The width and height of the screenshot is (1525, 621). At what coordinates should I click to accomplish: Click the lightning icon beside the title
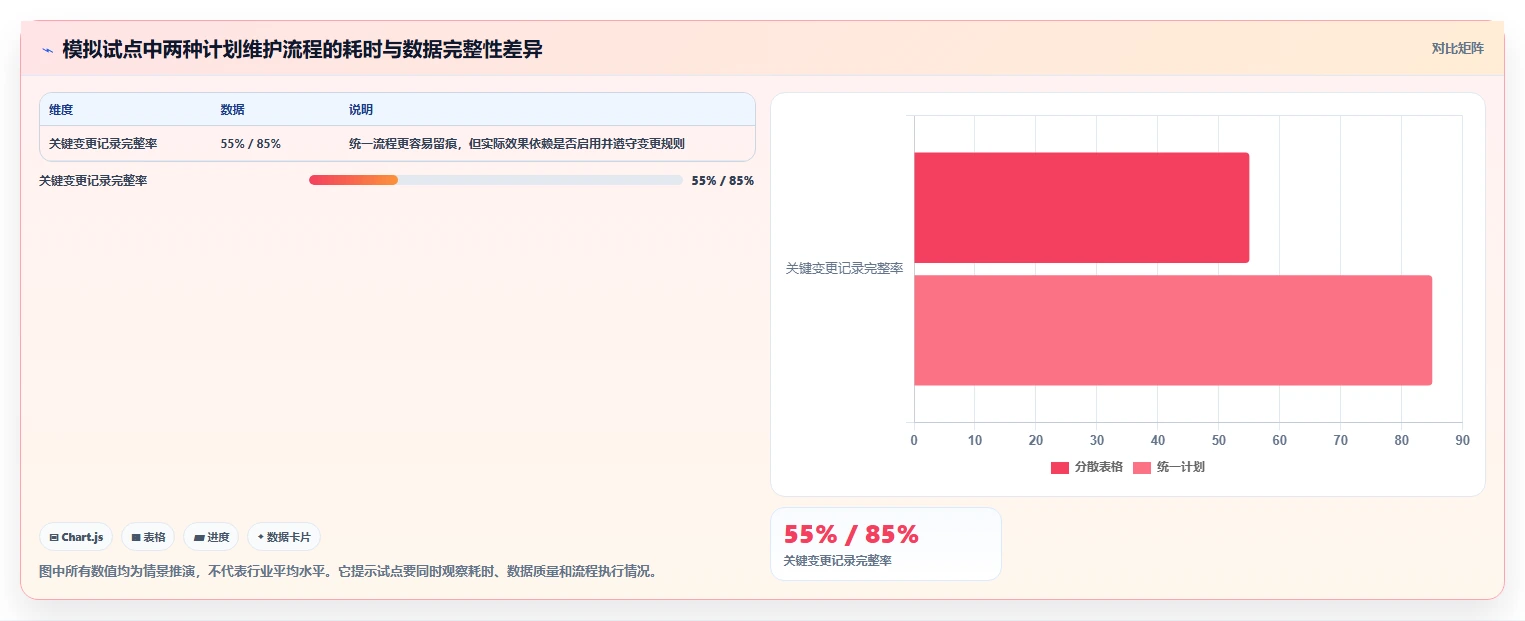(x=47, y=50)
